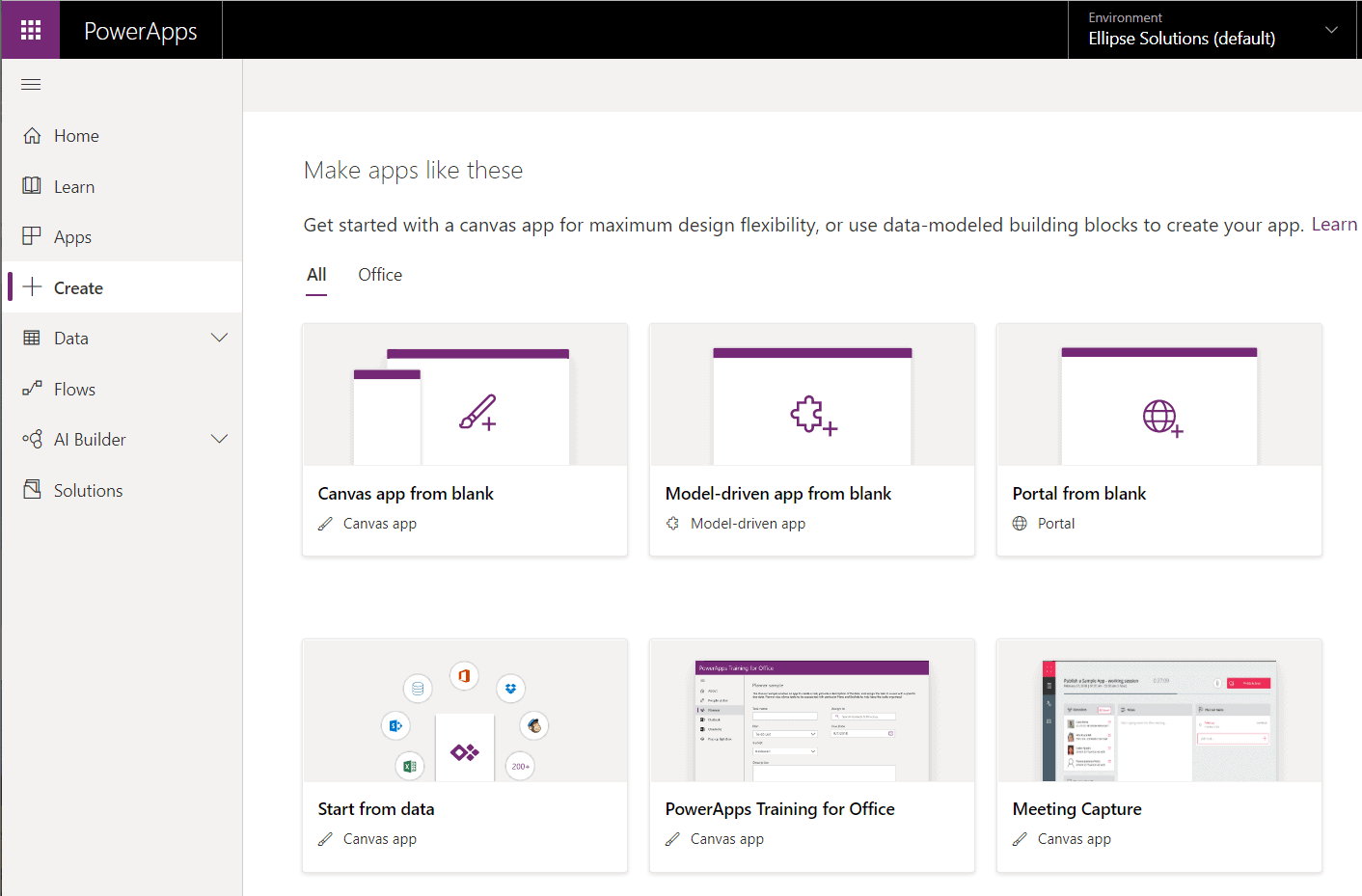The image size is (1362, 896).
Task: Click Canvas app from blank title
Action: tap(405, 494)
